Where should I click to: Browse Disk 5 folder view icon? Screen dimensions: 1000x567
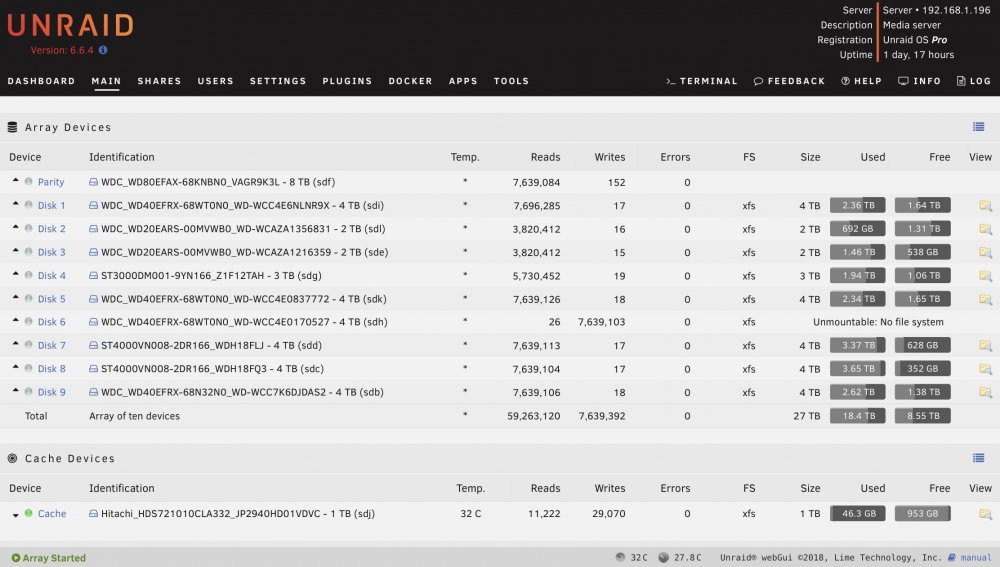985,299
